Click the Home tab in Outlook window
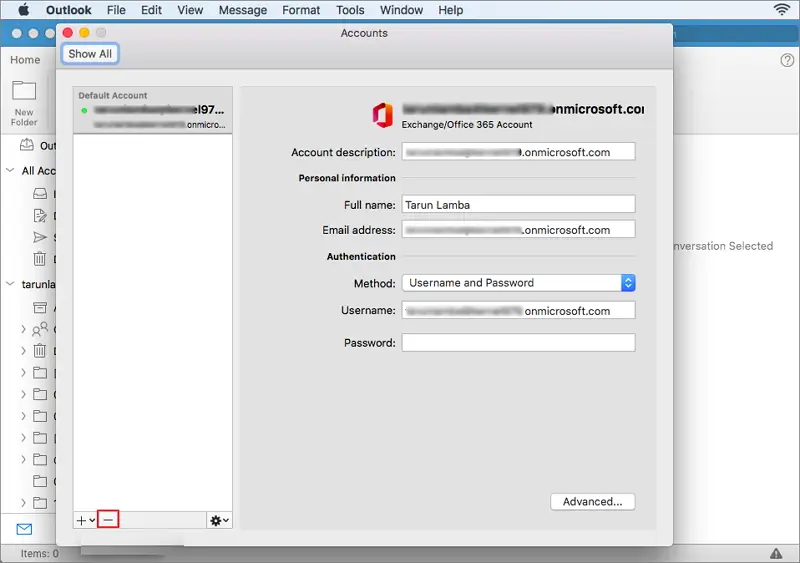The height and width of the screenshot is (563, 800). (x=25, y=60)
